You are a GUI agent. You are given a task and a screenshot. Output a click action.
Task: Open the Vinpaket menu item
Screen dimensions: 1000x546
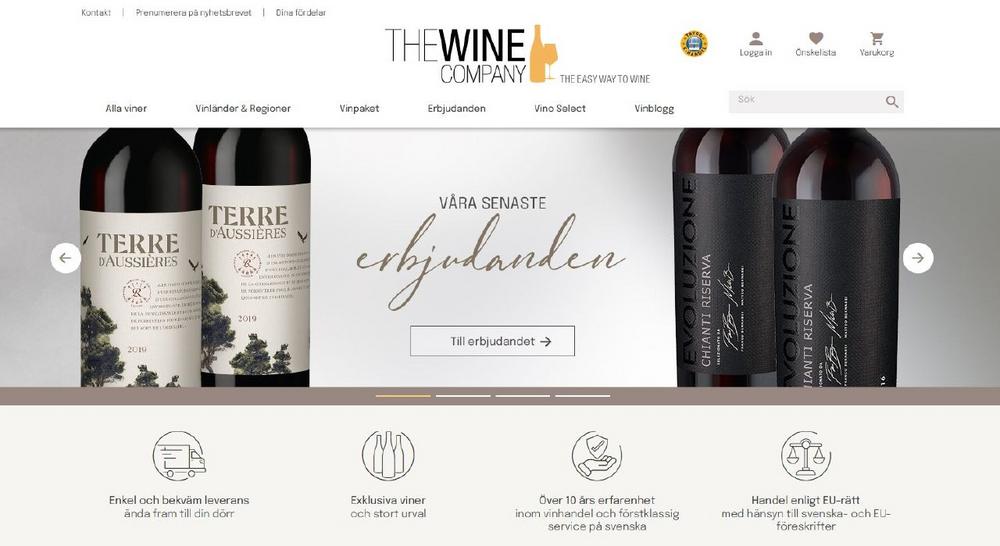click(359, 108)
